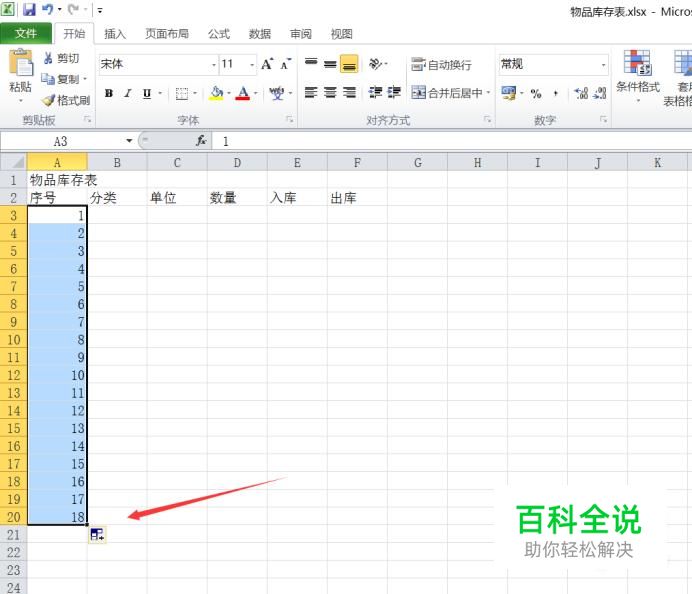
Task: Click the Save icon in quick access toolbar
Action: tap(29, 9)
